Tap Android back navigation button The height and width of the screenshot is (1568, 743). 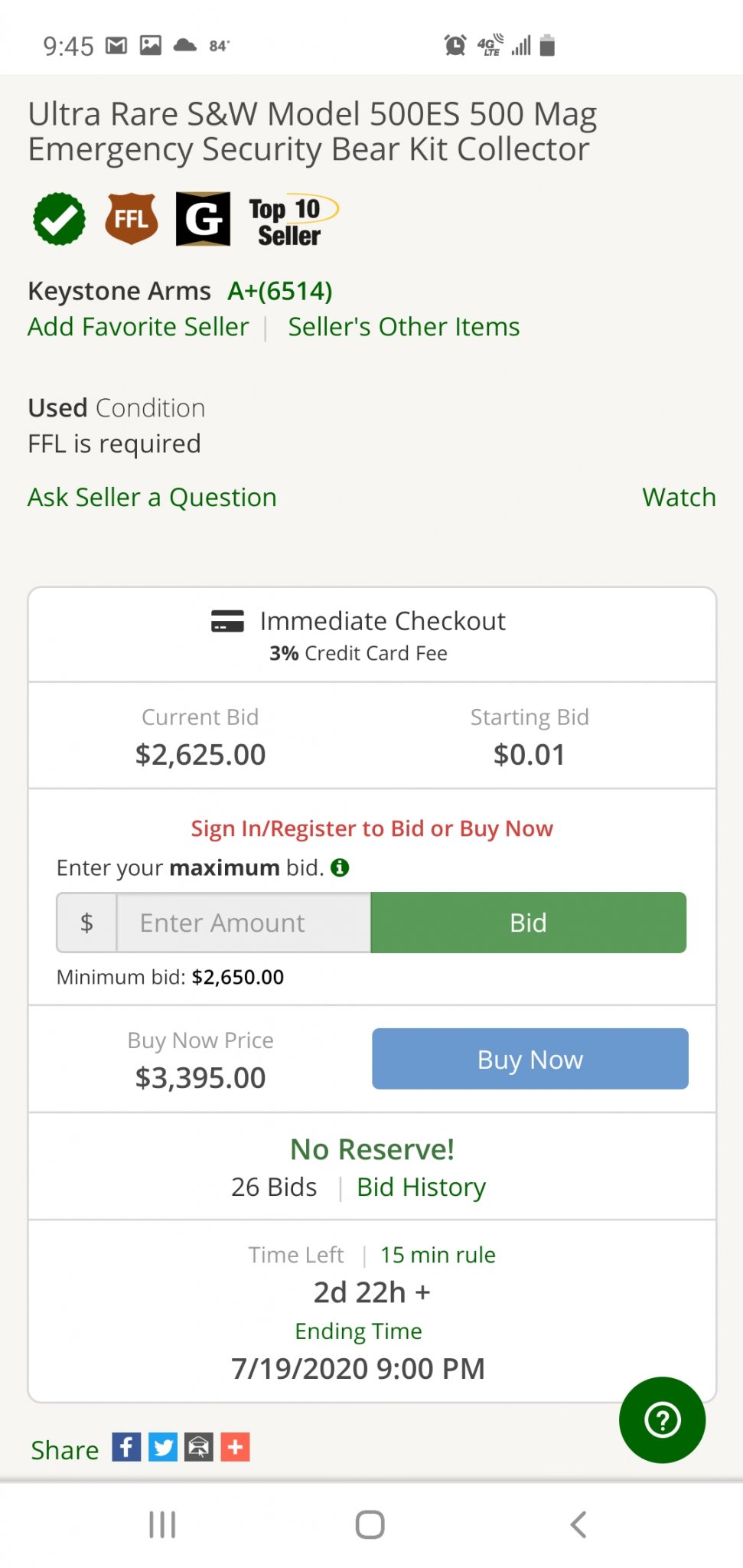[579, 1524]
